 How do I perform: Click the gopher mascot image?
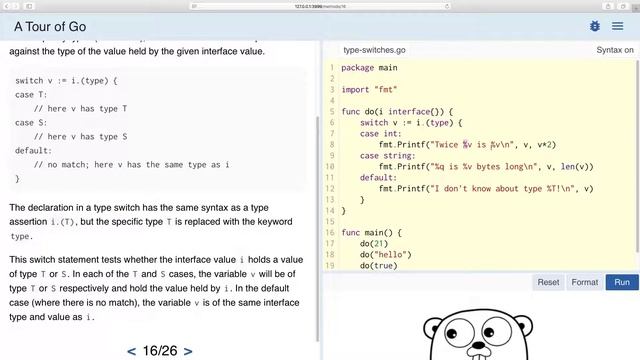click(478, 335)
